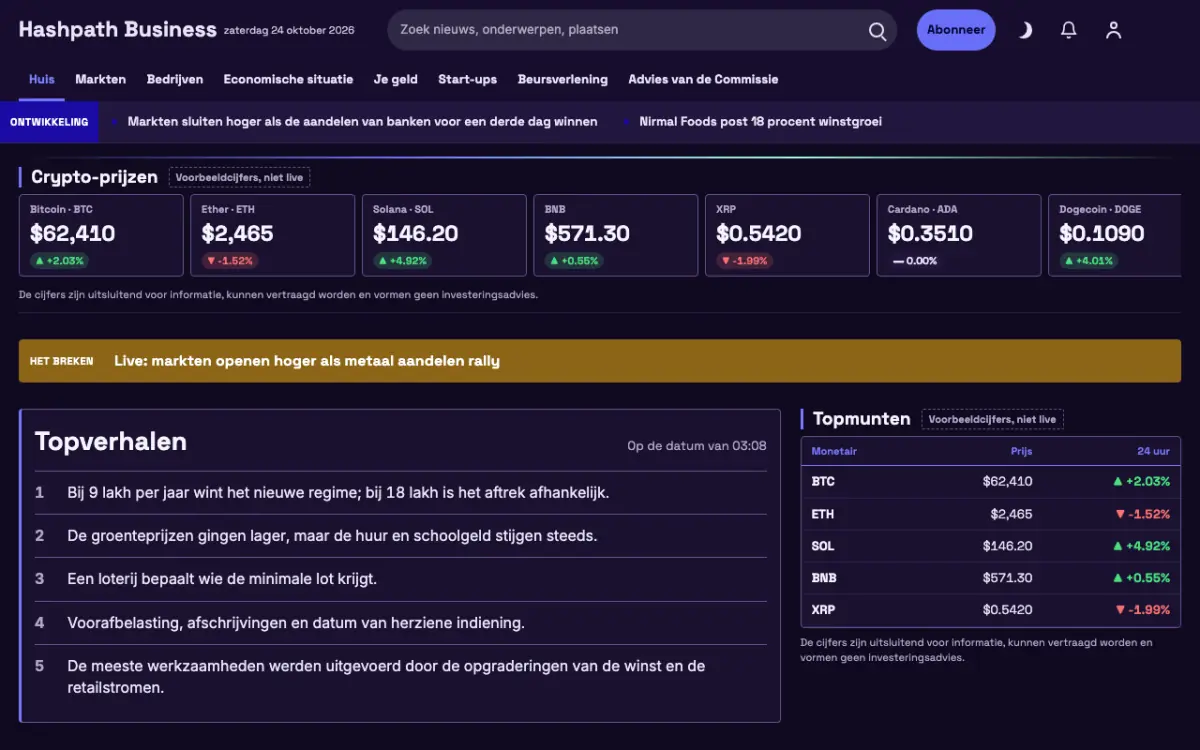Go to Economische situatie tab
Image resolution: width=1200 pixels, height=750 pixels.
pos(288,79)
